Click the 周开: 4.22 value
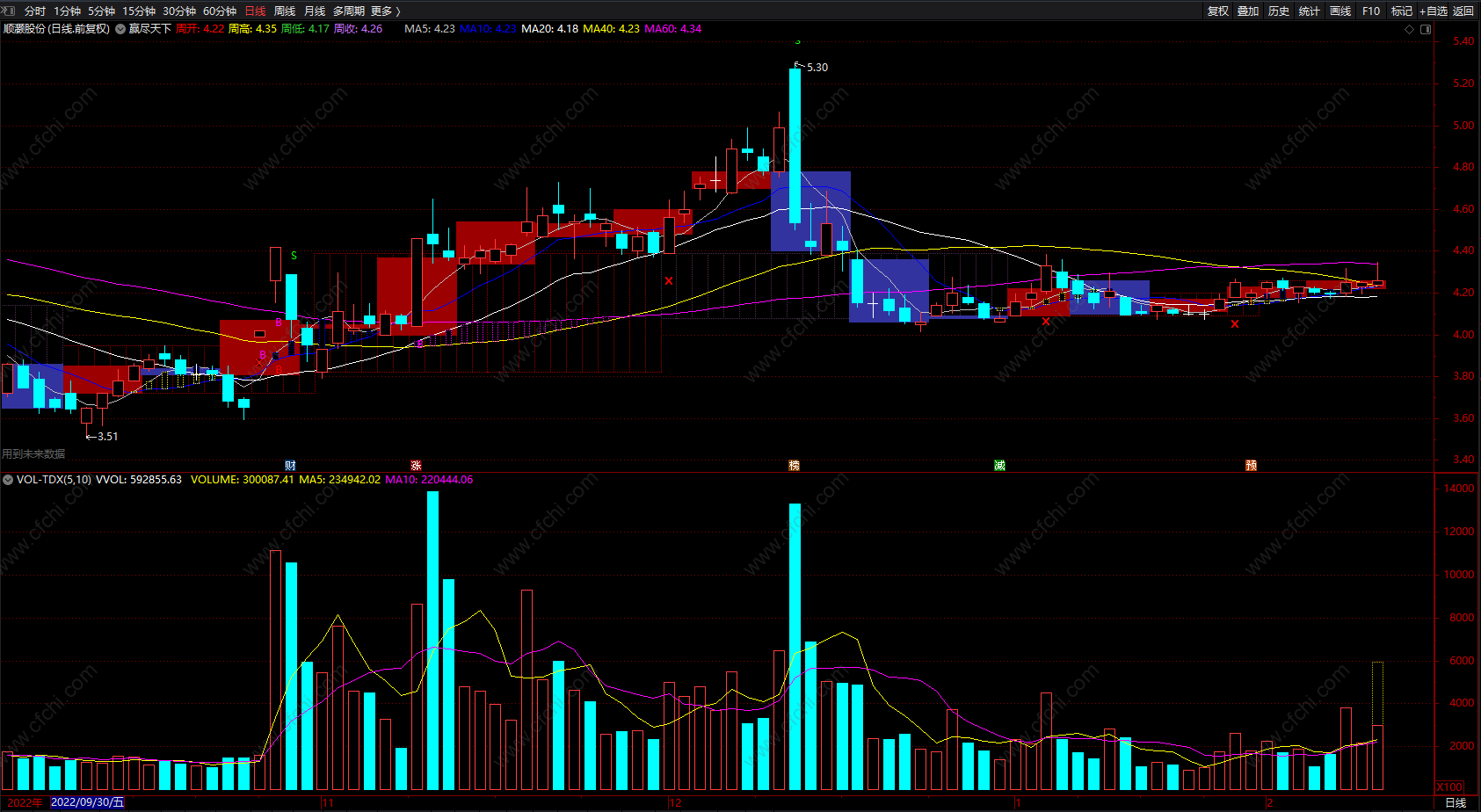Screen dimensions: 1481x812 tap(200, 29)
